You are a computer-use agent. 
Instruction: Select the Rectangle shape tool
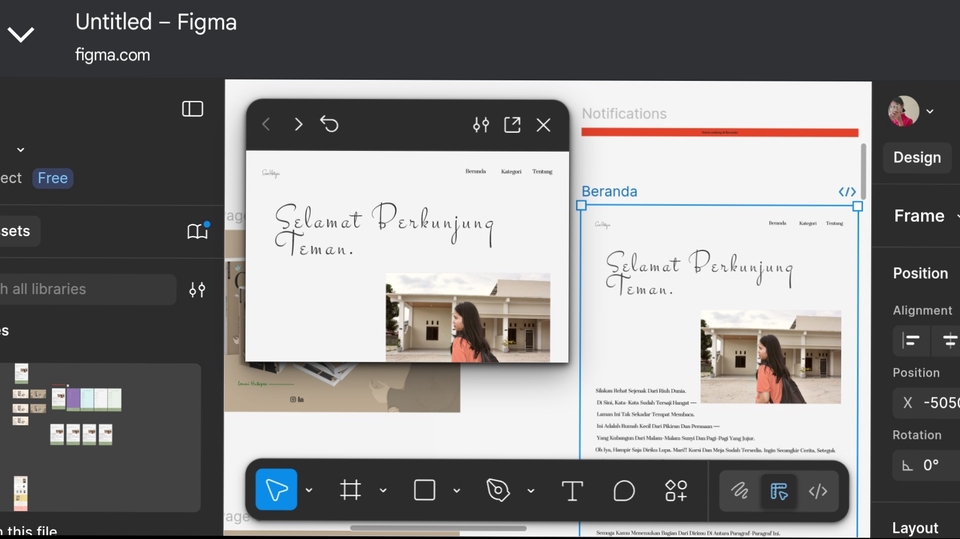pyautogui.click(x=424, y=490)
